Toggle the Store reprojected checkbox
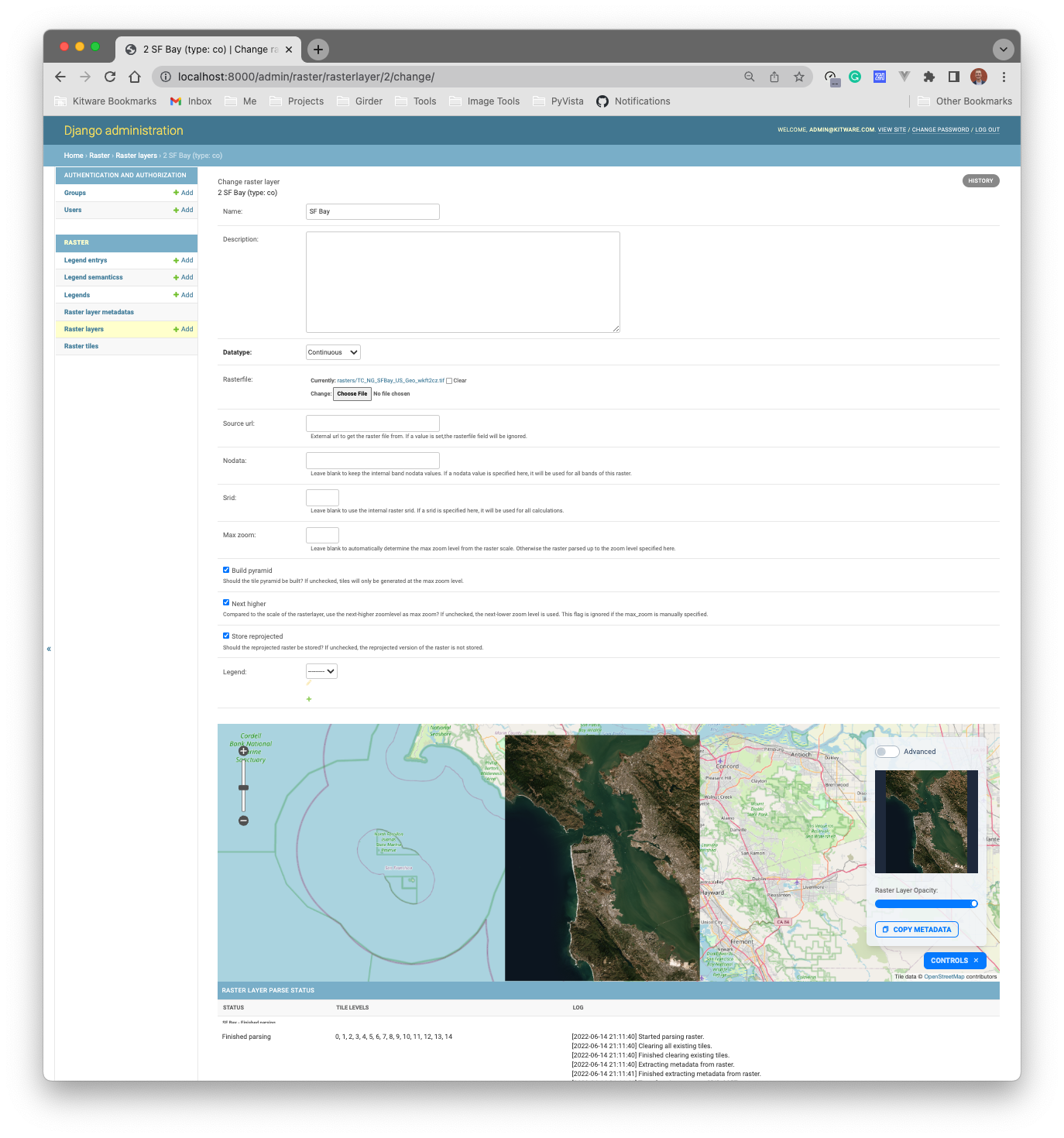This screenshot has width=1064, height=1138. pyautogui.click(x=226, y=636)
